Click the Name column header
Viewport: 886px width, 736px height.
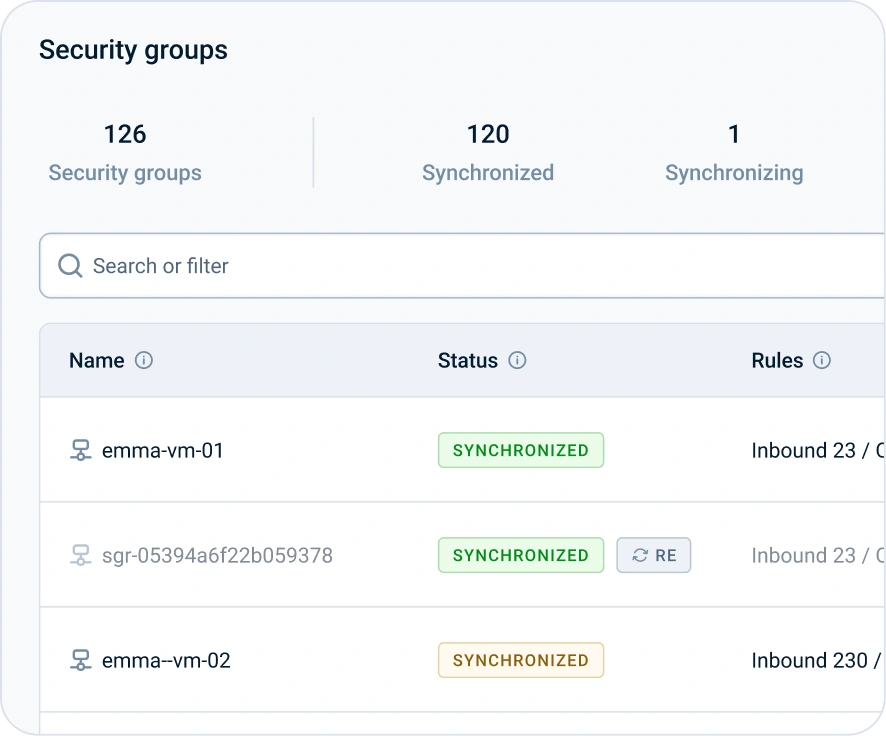coord(97,360)
